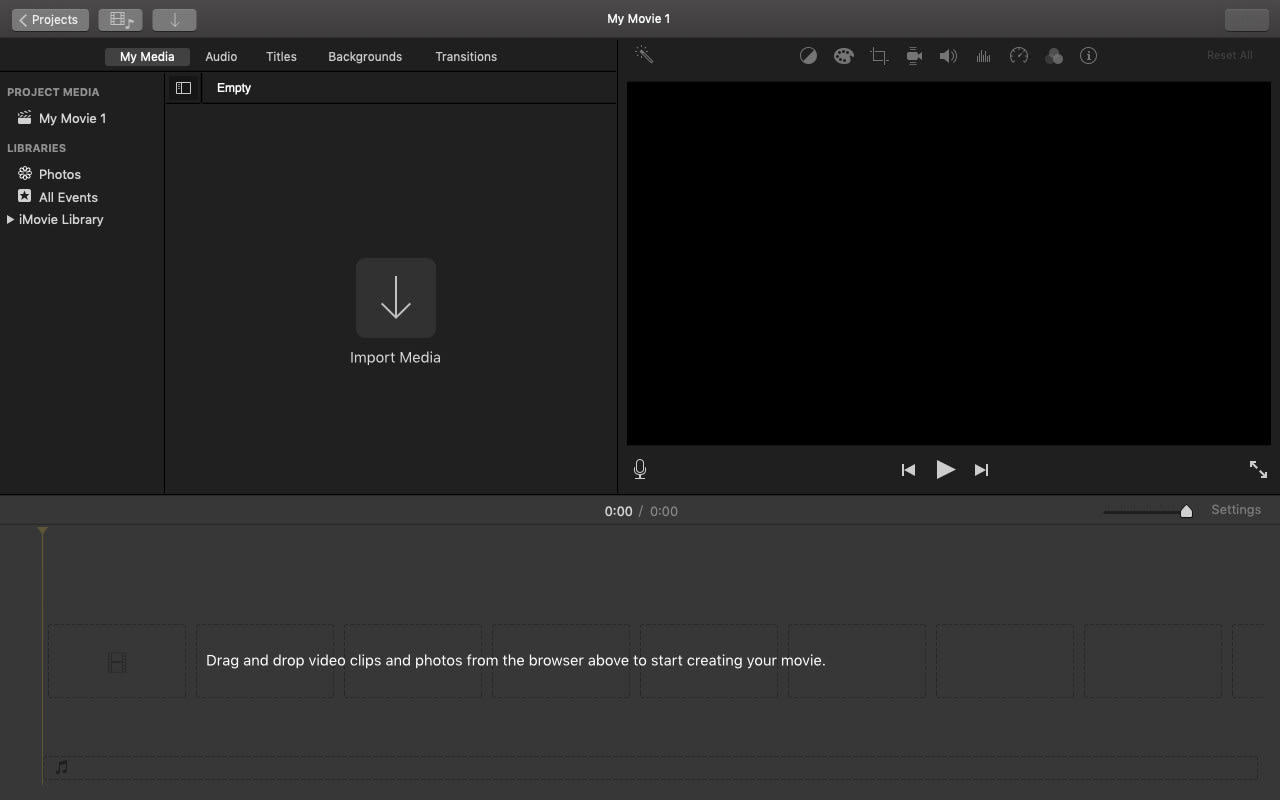Open the Transitions tab
The width and height of the screenshot is (1280, 800).
click(466, 57)
